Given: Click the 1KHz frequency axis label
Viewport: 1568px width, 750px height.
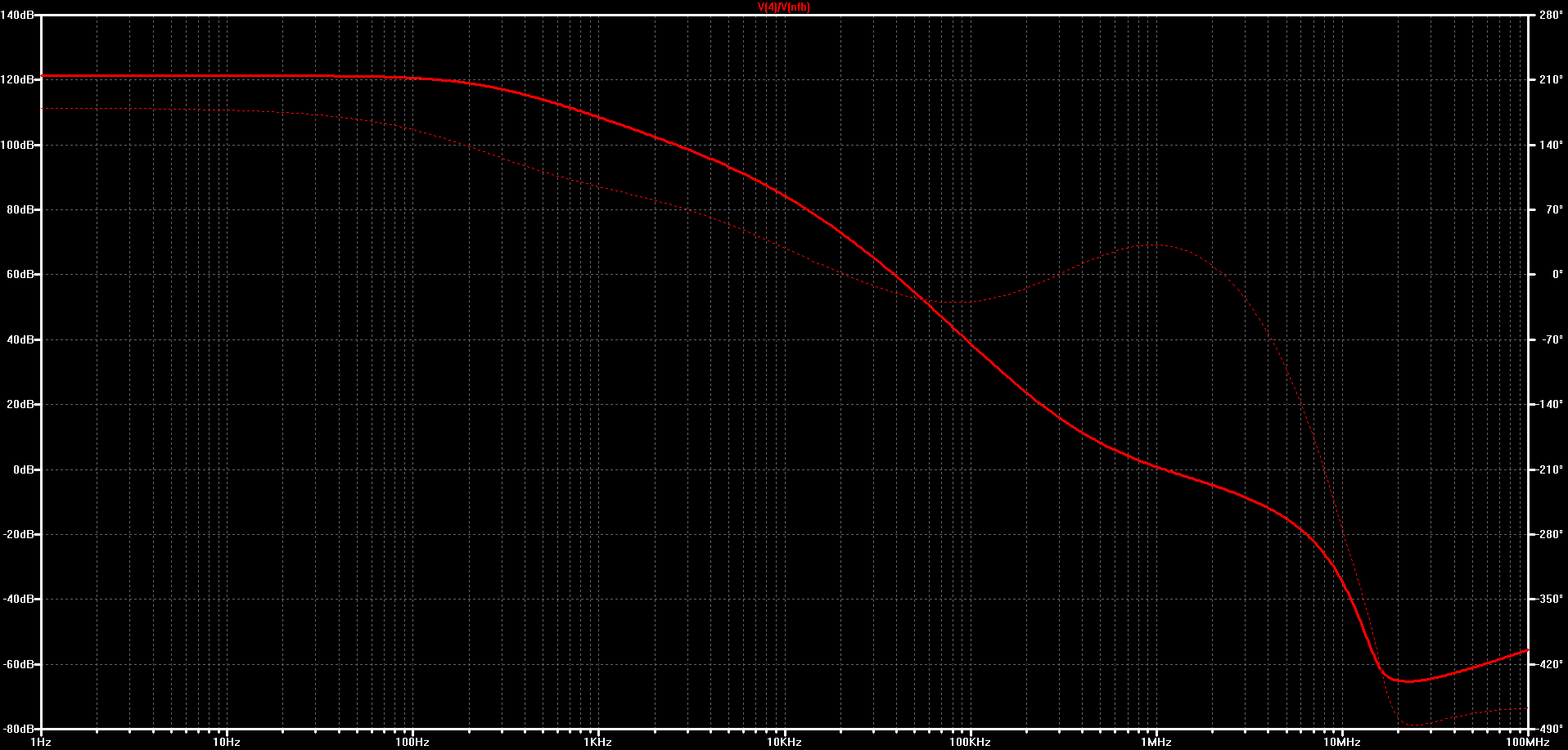Looking at the screenshot, I should 598,743.
